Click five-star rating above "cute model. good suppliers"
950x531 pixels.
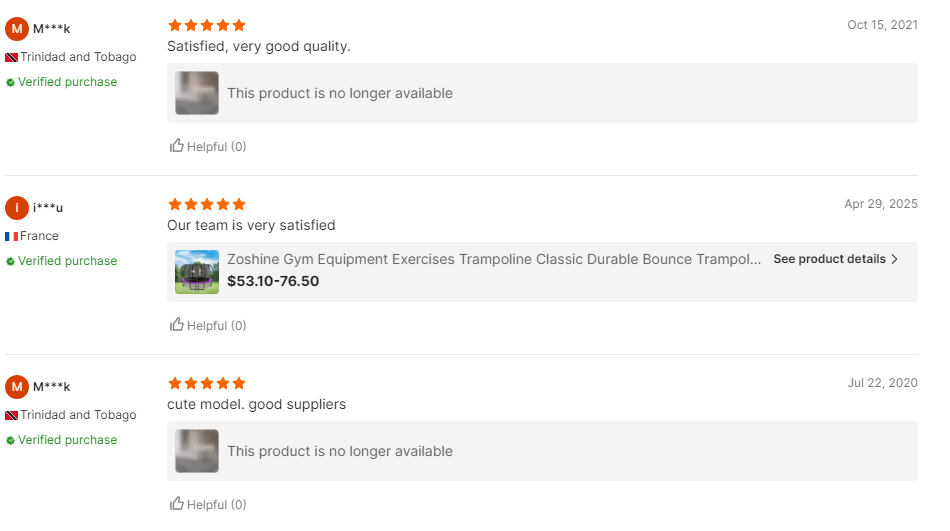(207, 383)
